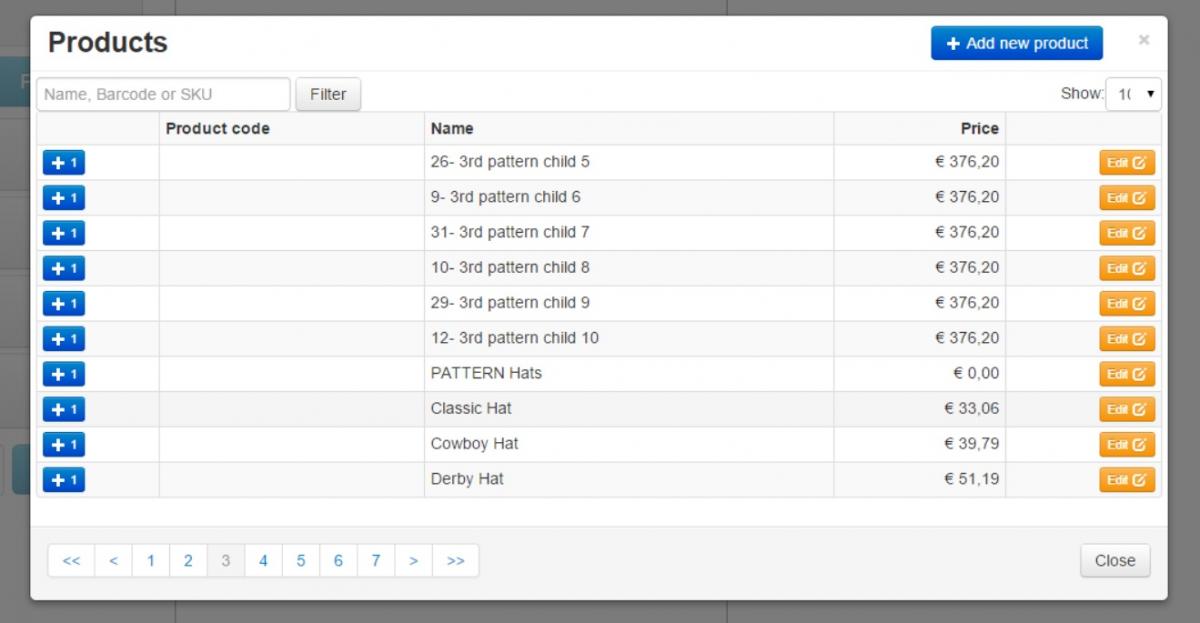Screen dimensions: 1200x623
Task: Edit the 26- 3rd pattern child 5 product
Action: coord(1127,163)
